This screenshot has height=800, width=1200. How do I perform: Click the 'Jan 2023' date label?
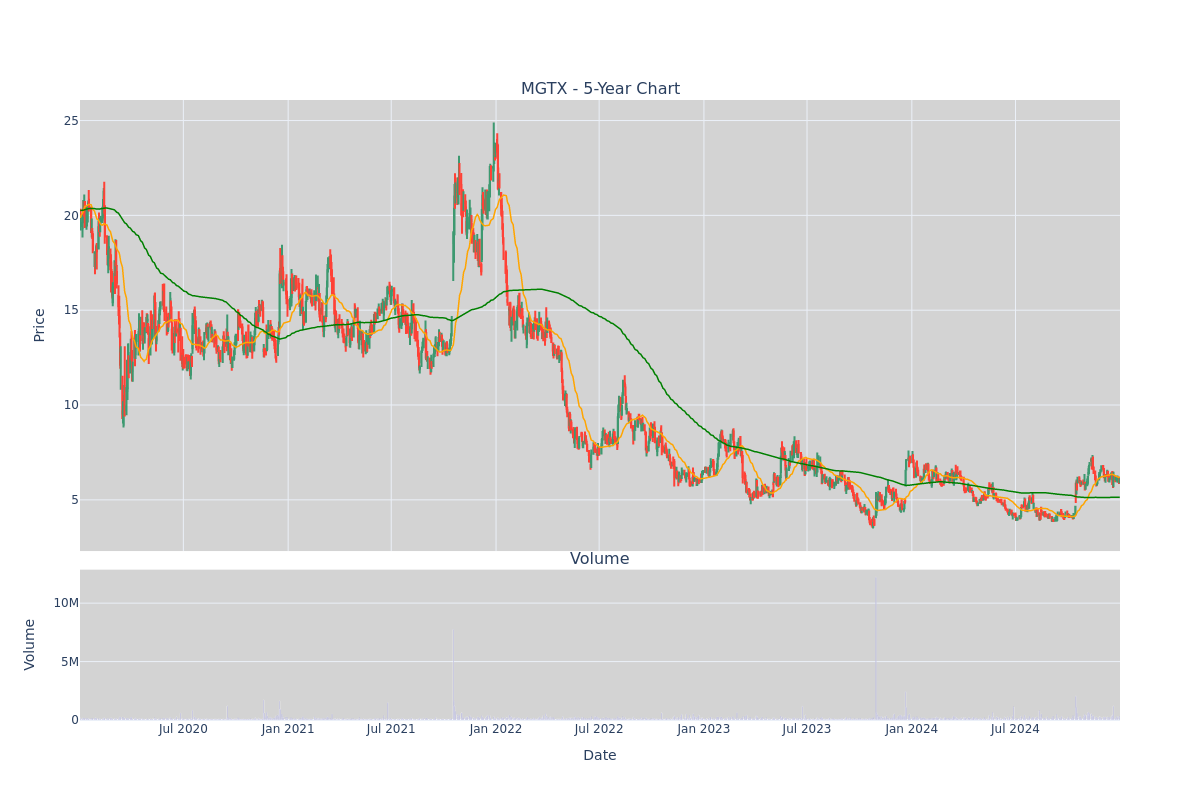coord(704,729)
